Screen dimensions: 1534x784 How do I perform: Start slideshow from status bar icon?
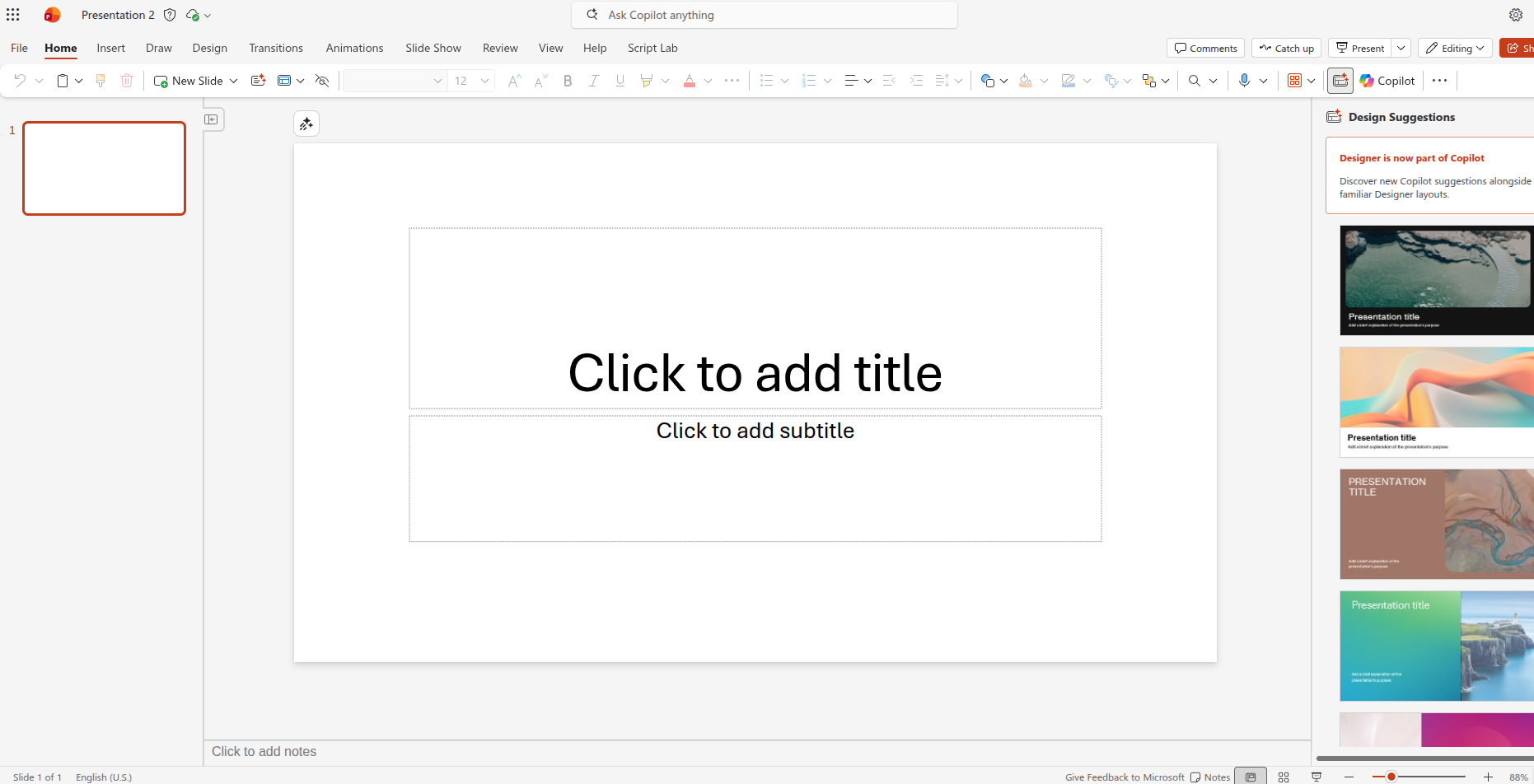pyautogui.click(x=1317, y=777)
